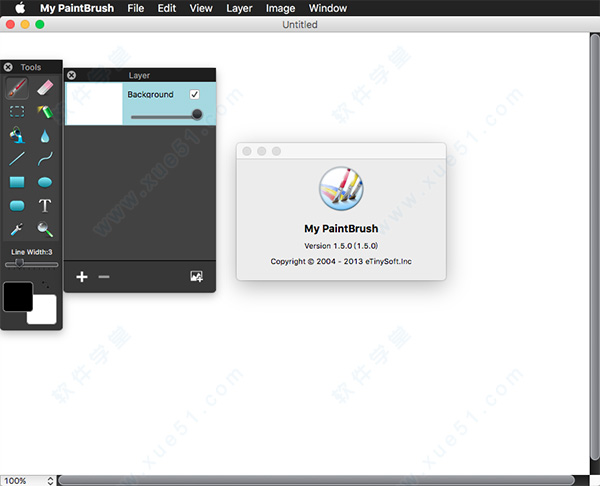Open the white background color swatch
The width and height of the screenshot is (600, 486).
point(45,314)
